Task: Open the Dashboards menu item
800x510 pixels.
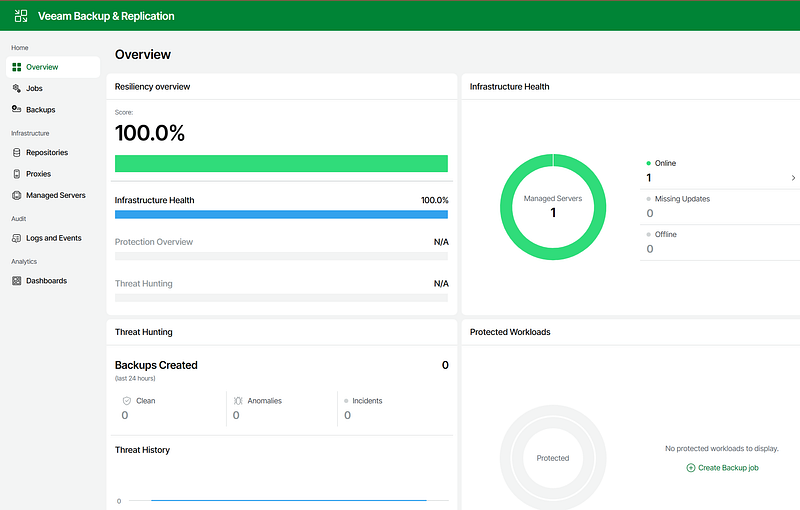Action: click(x=46, y=281)
